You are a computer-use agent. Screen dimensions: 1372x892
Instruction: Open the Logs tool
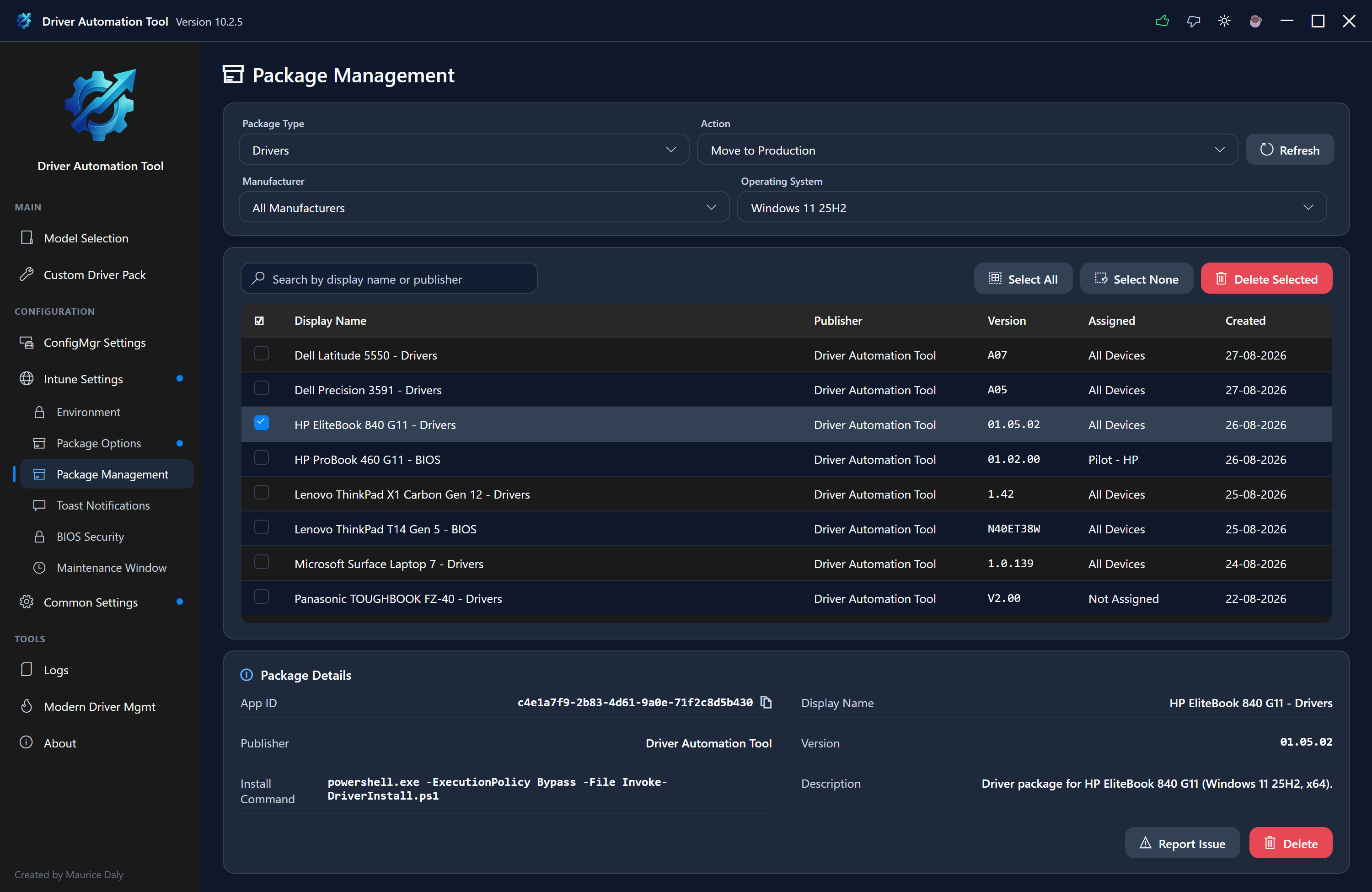(56, 670)
